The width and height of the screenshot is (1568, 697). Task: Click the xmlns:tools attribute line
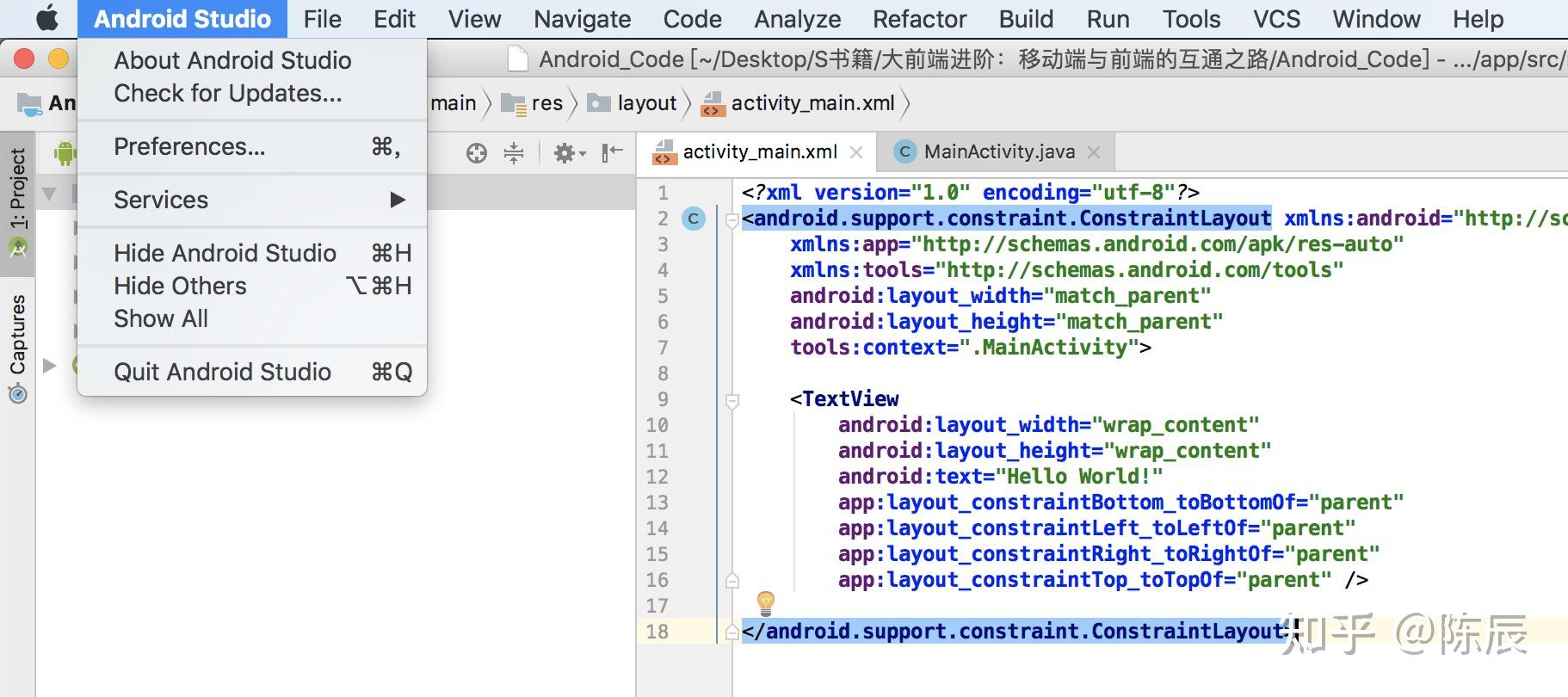pyautogui.click(x=1067, y=270)
